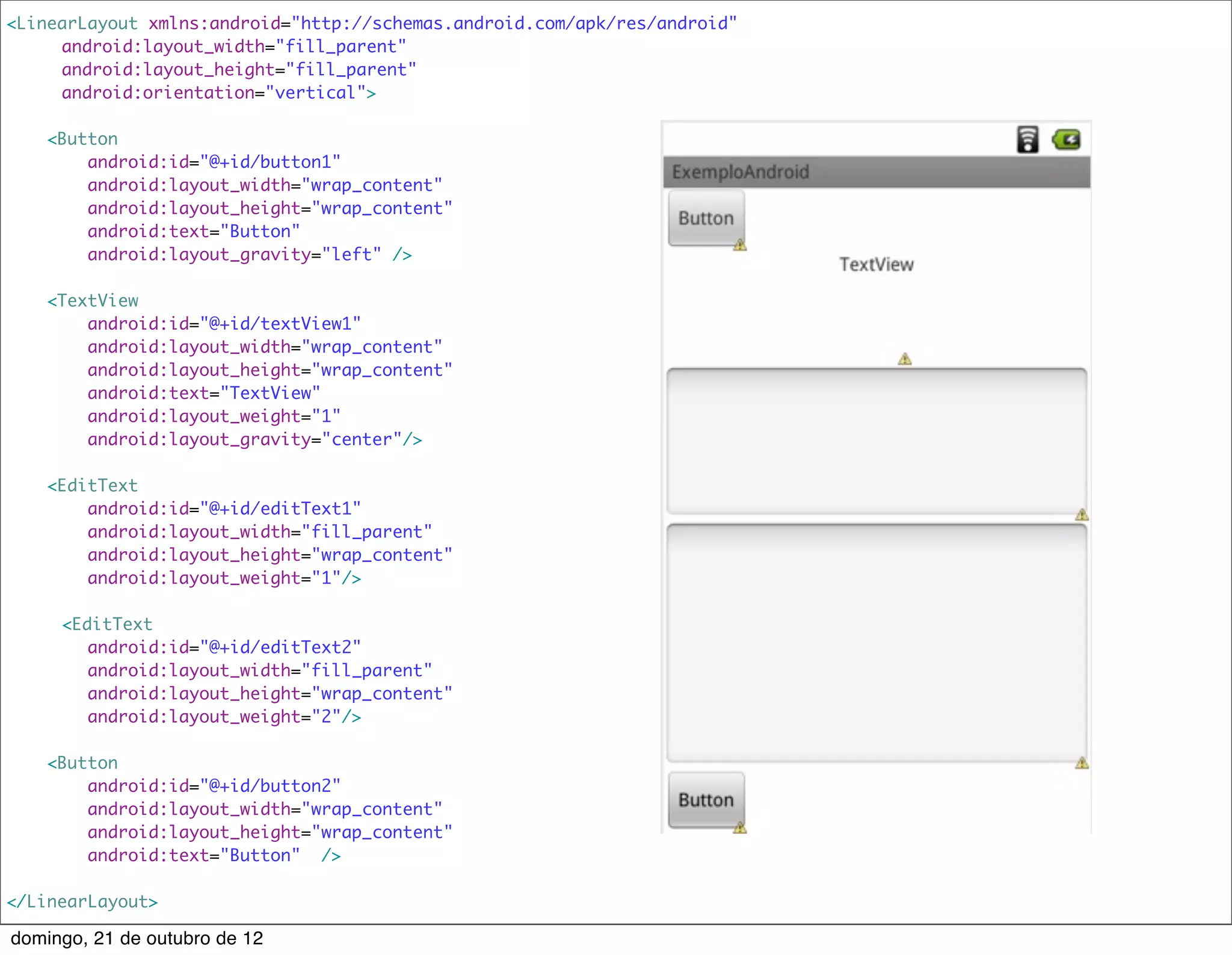Click the date text domingo, 21 de outubro

click(137, 938)
